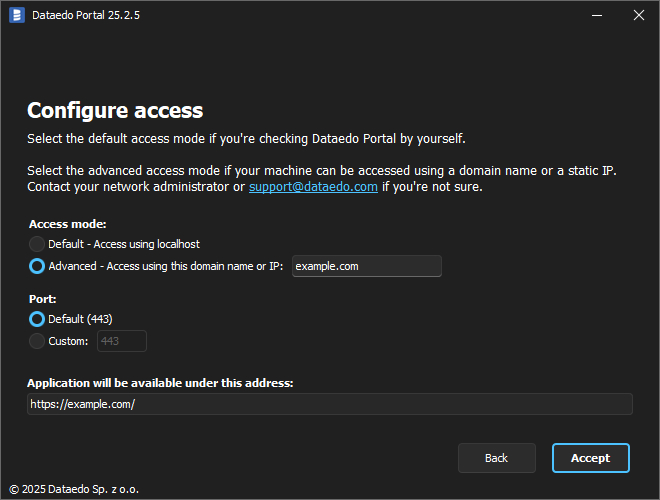Select Default localhost access mode radio button

(x=37, y=244)
